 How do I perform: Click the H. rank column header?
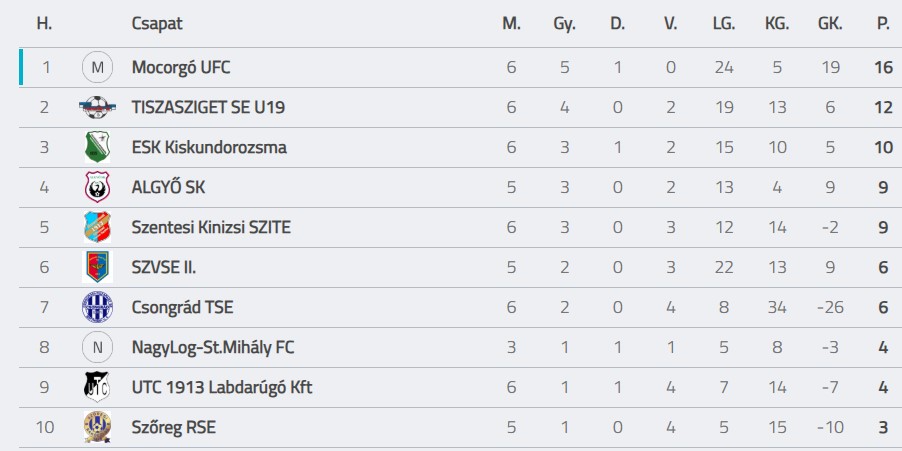pyautogui.click(x=44, y=24)
